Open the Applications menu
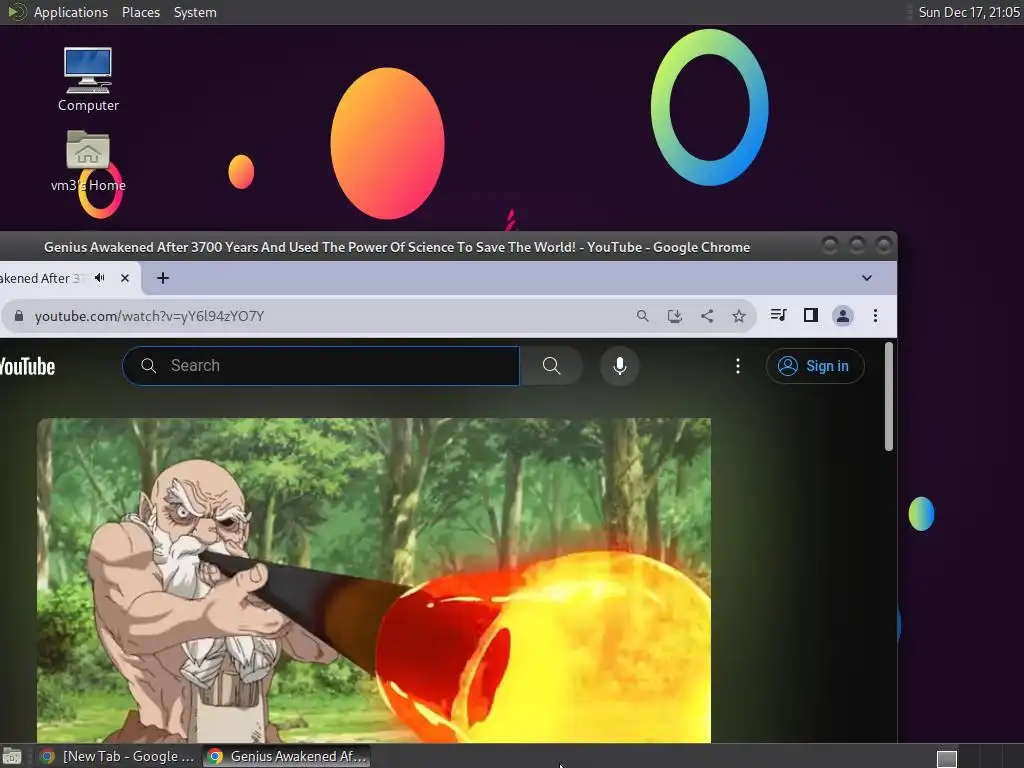The width and height of the screenshot is (1024, 768). pos(71,12)
